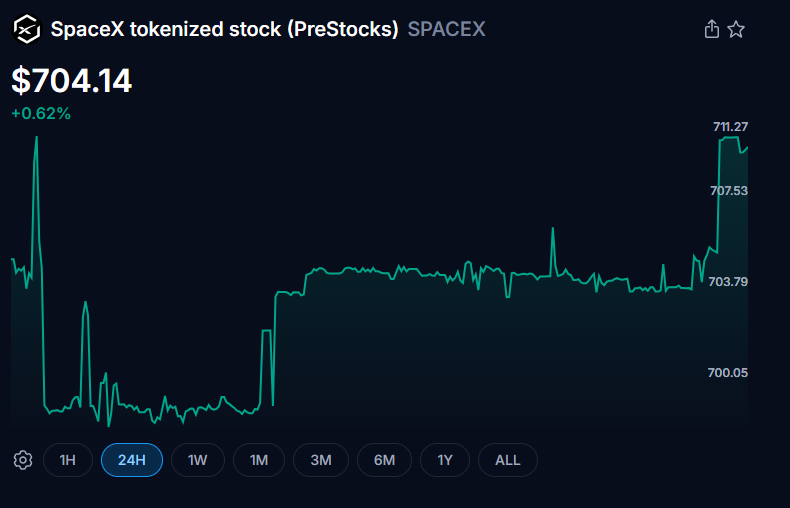Add SpaceX to favorites with the star
790x508 pixels.
[736, 29]
